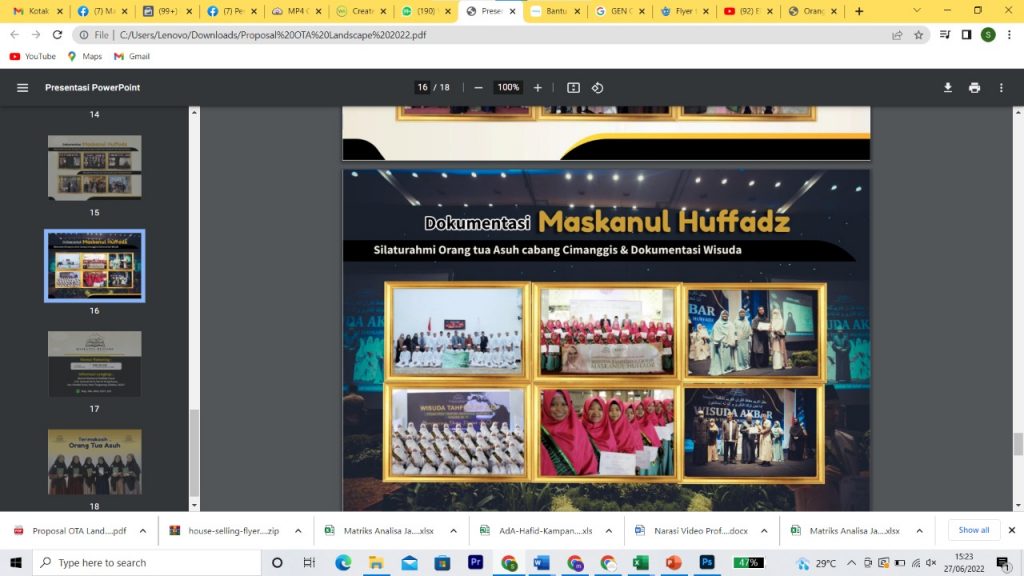The width and height of the screenshot is (1024, 576).
Task: Open the Chrome profile avatar
Action: [988, 35]
